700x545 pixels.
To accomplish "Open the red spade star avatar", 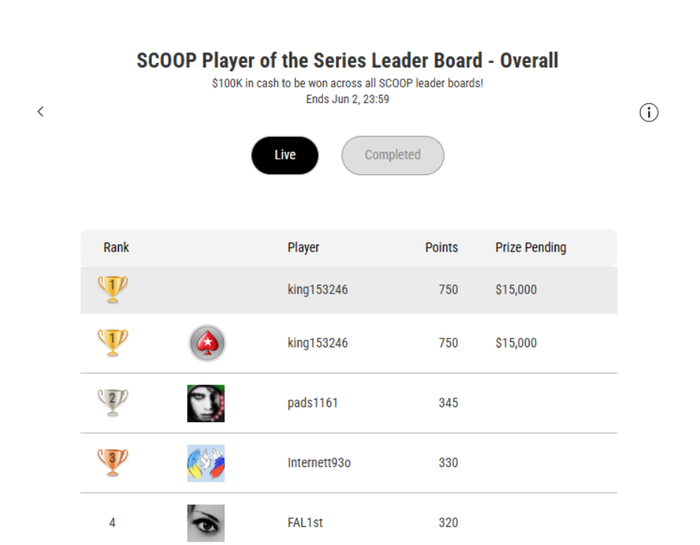I will (207, 343).
